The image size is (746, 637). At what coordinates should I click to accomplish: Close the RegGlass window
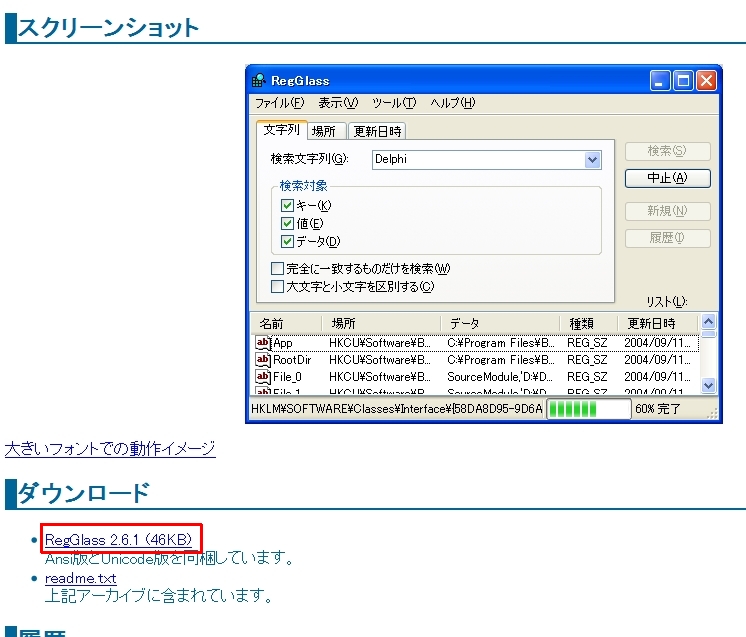click(706, 81)
